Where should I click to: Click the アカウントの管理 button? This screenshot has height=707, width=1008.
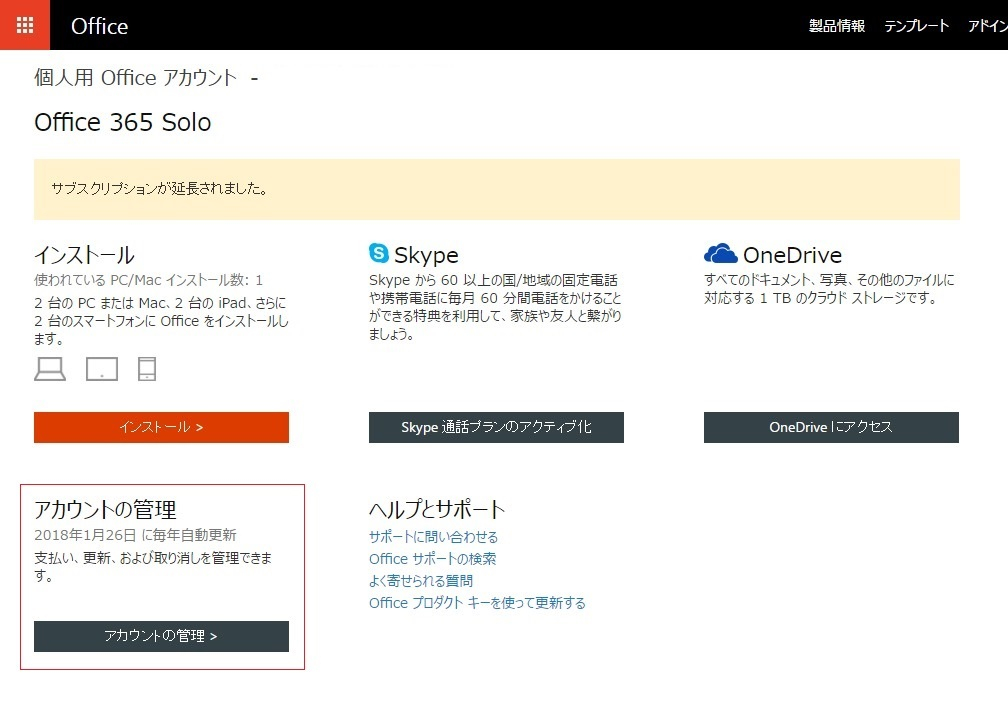click(x=161, y=636)
